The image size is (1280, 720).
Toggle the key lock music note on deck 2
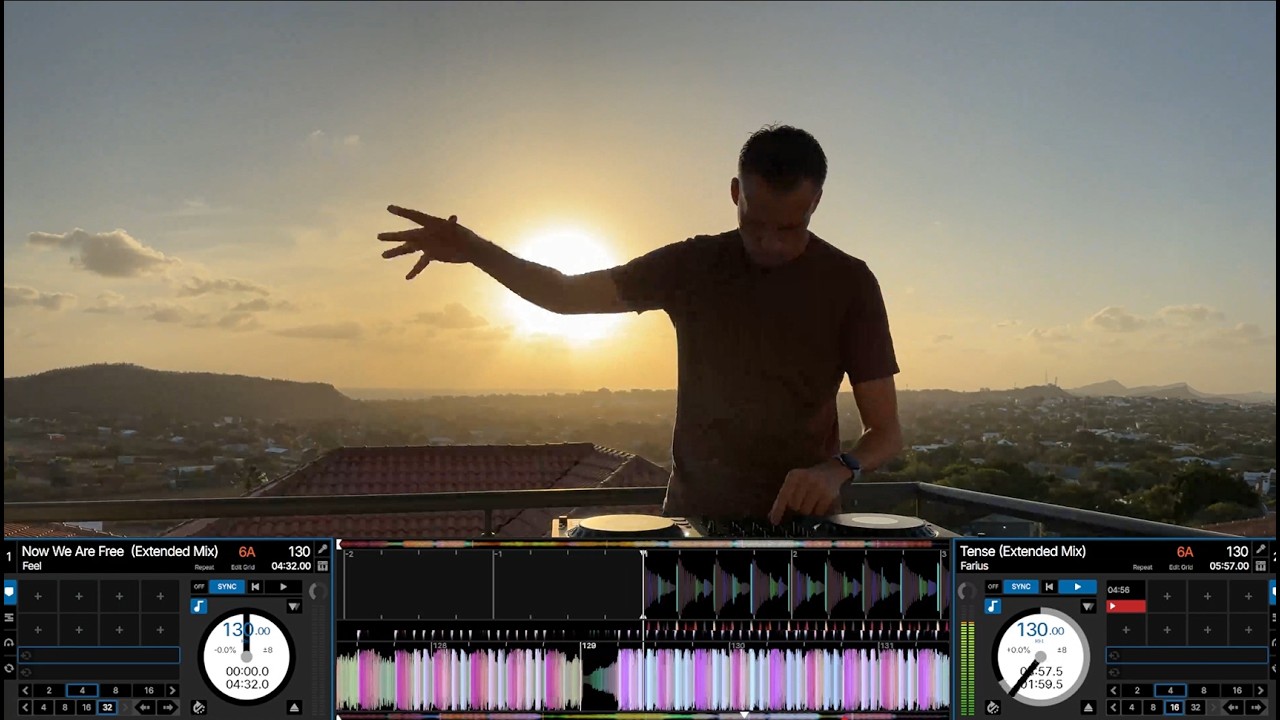pos(993,606)
